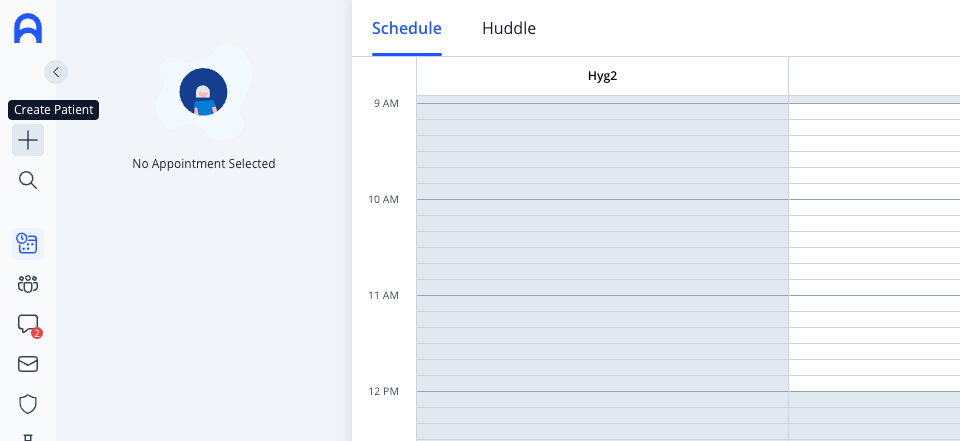Image resolution: width=960 pixels, height=441 pixels.
Task: Click the Hyg2 column header
Action: tap(602, 76)
